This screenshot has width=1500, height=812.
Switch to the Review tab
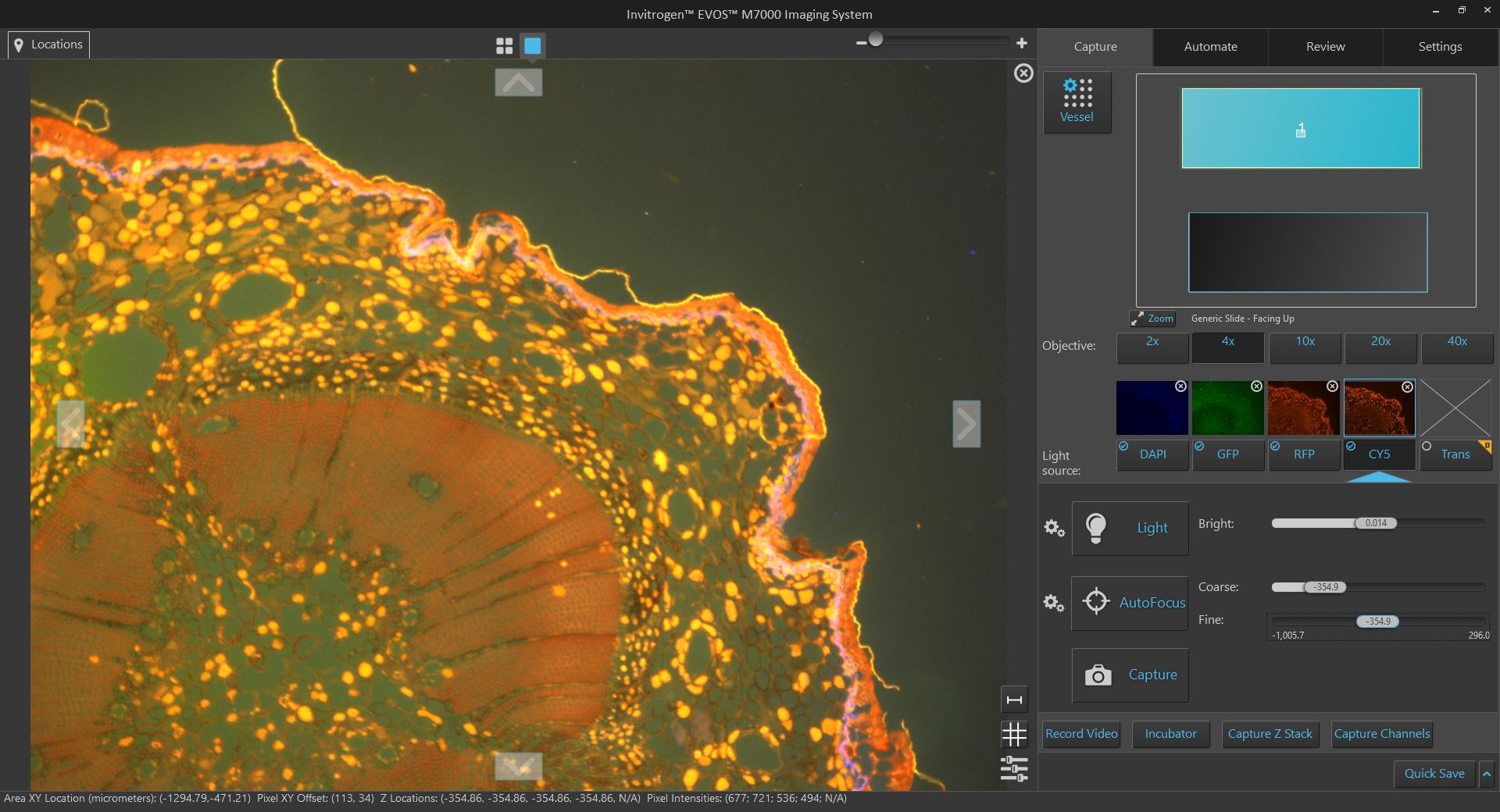point(1325,47)
